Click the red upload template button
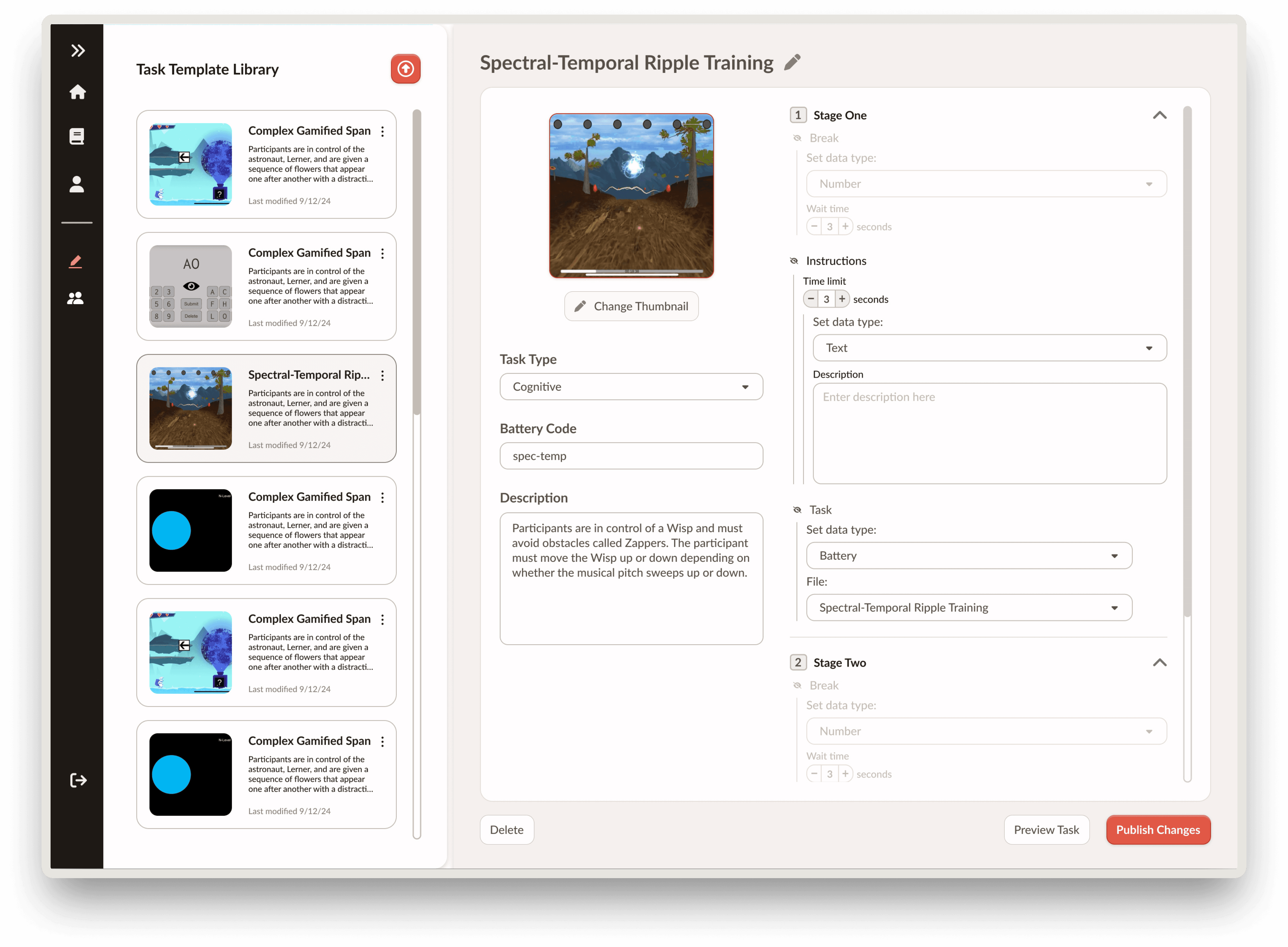Viewport: 1288px width, 947px height. tap(405, 69)
